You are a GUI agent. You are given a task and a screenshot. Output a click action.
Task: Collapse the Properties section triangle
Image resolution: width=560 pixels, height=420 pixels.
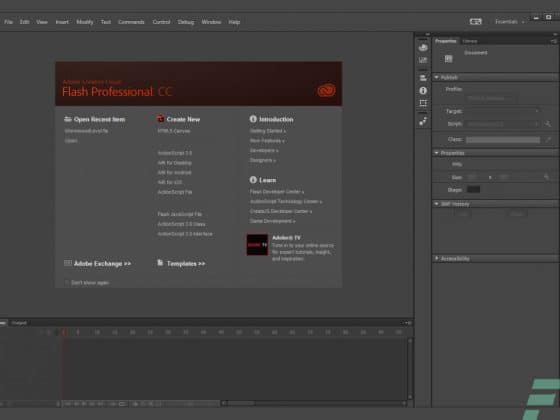[x=436, y=153]
